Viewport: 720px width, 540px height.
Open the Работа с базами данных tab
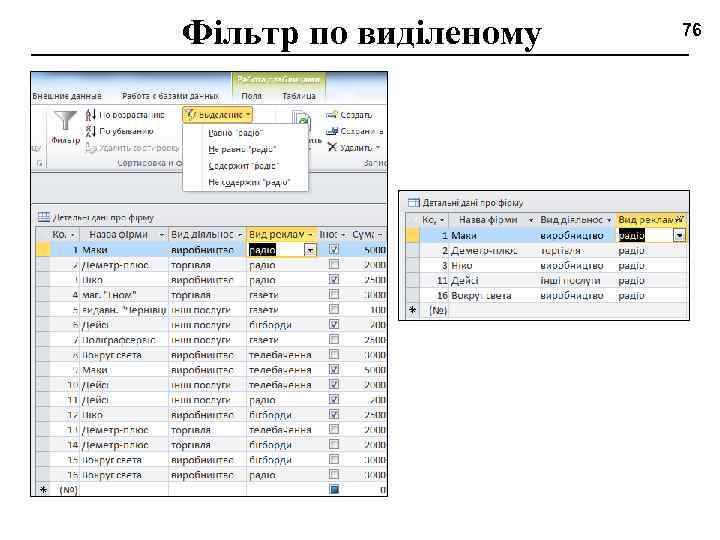[x=170, y=96]
